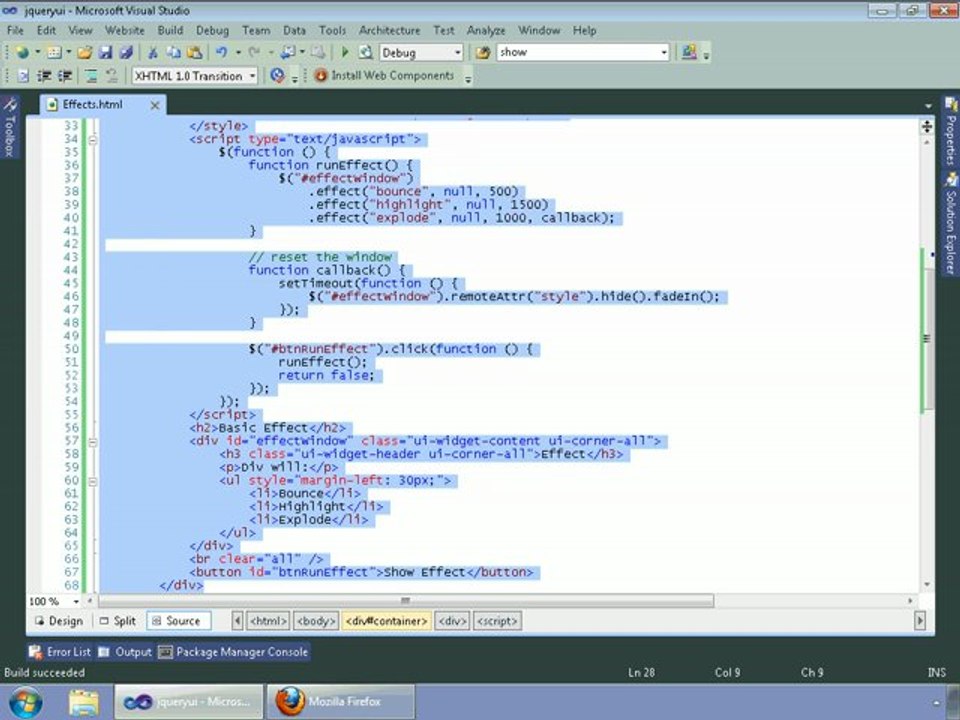Viewport: 960px width, 720px height.
Task: Expand the New Web Site dropdown arrow
Action: (37, 53)
